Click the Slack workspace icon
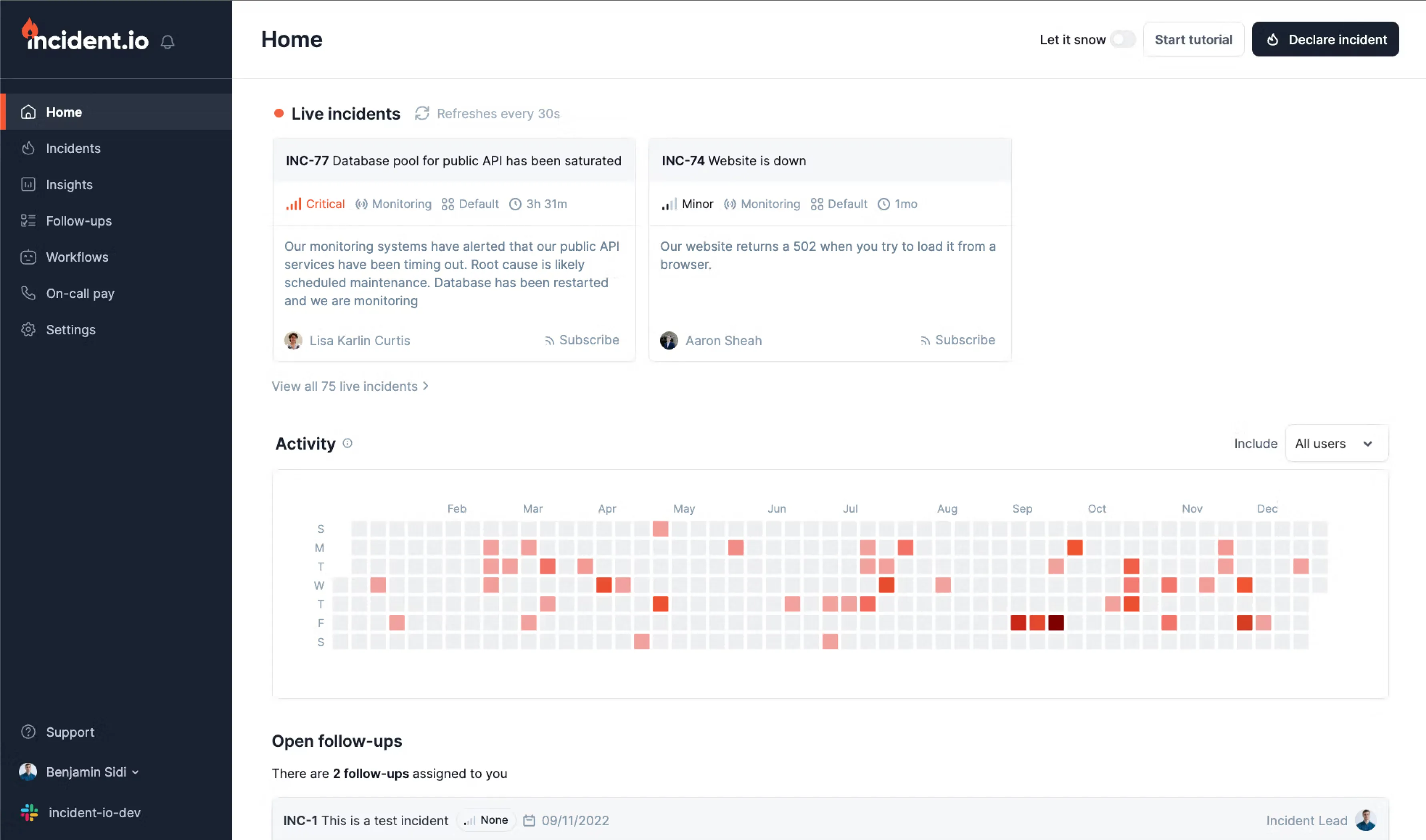The width and height of the screenshot is (1426, 840). point(30,812)
